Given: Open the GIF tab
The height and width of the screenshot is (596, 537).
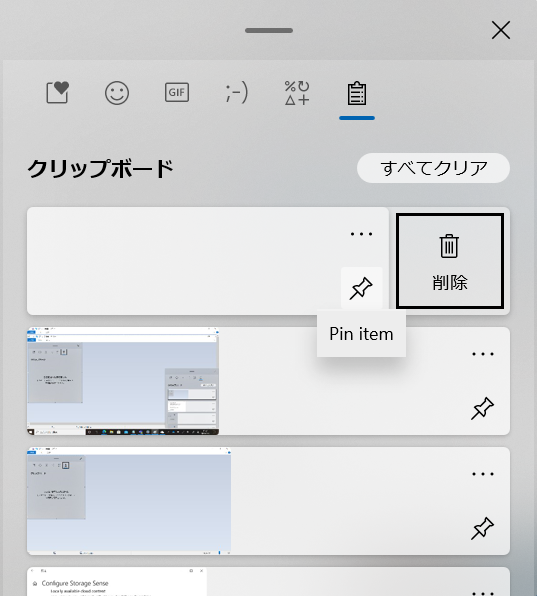Looking at the screenshot, I should pyautogui.click(x=177, y=92).
